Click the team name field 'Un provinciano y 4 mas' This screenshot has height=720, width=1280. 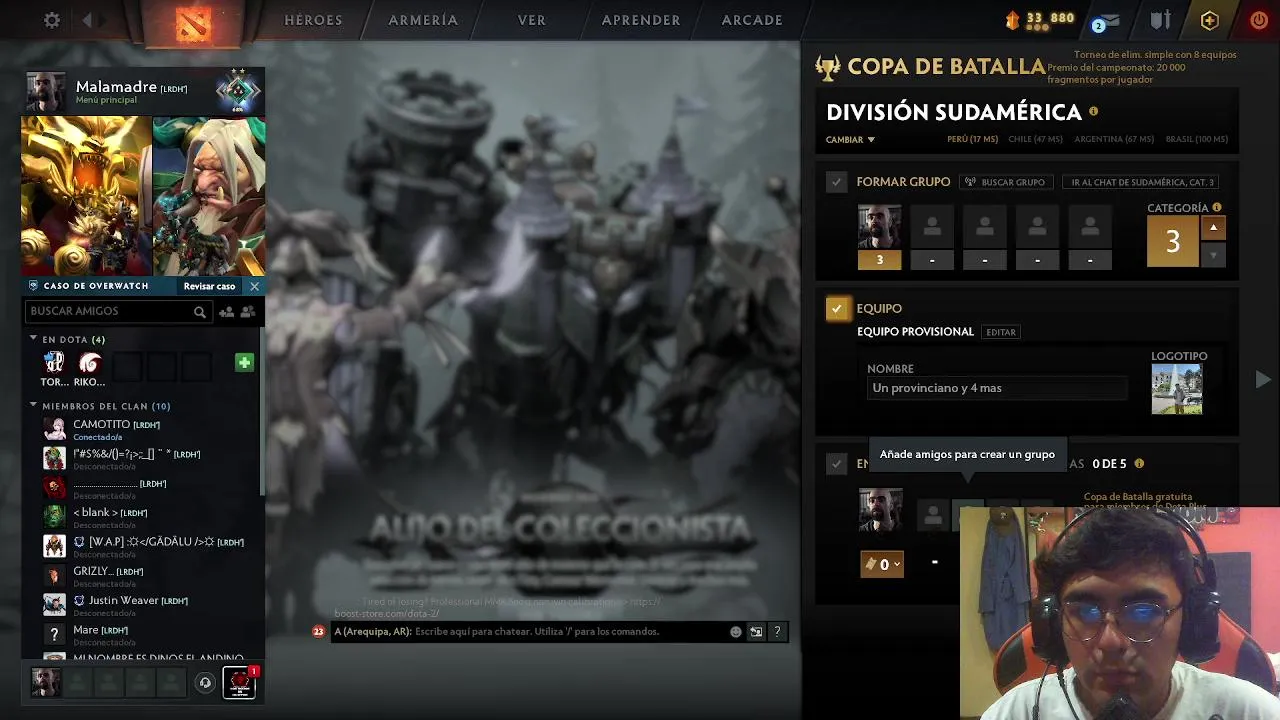coord(997,388)
